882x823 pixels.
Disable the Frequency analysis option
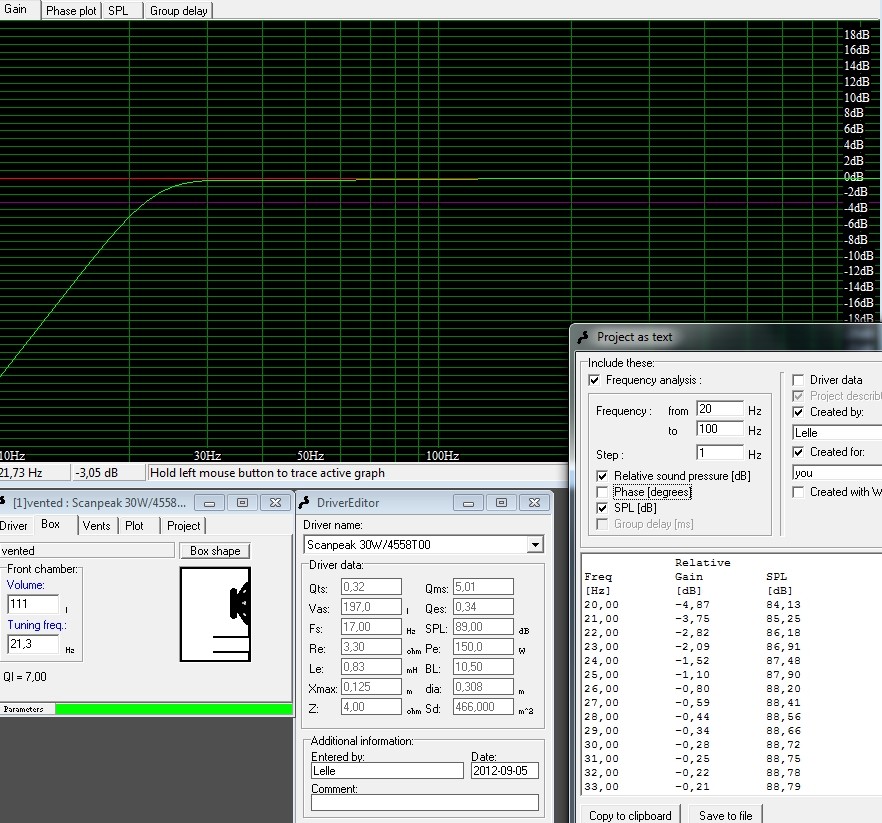pos(594,380)
